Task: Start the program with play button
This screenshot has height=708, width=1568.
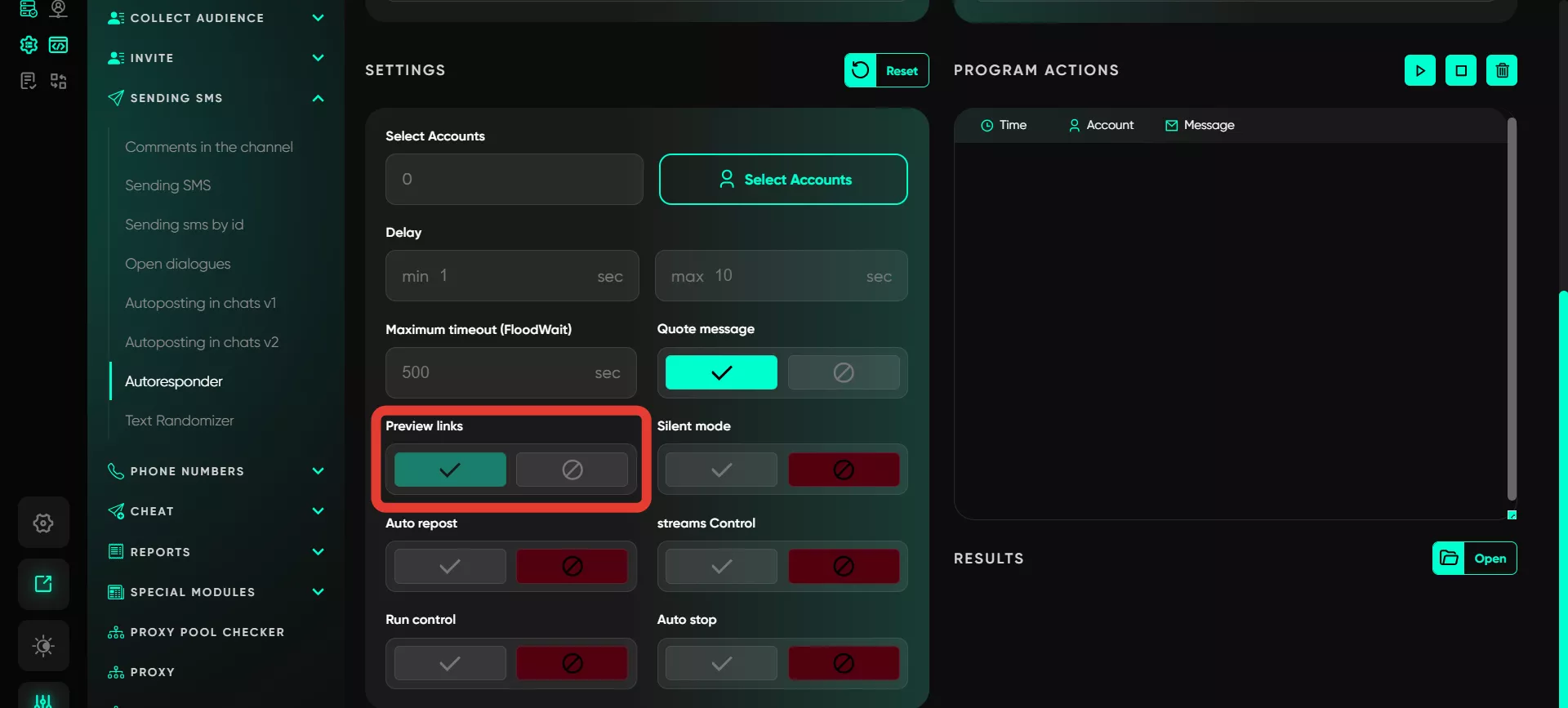Action: [x=1420, y=70]
